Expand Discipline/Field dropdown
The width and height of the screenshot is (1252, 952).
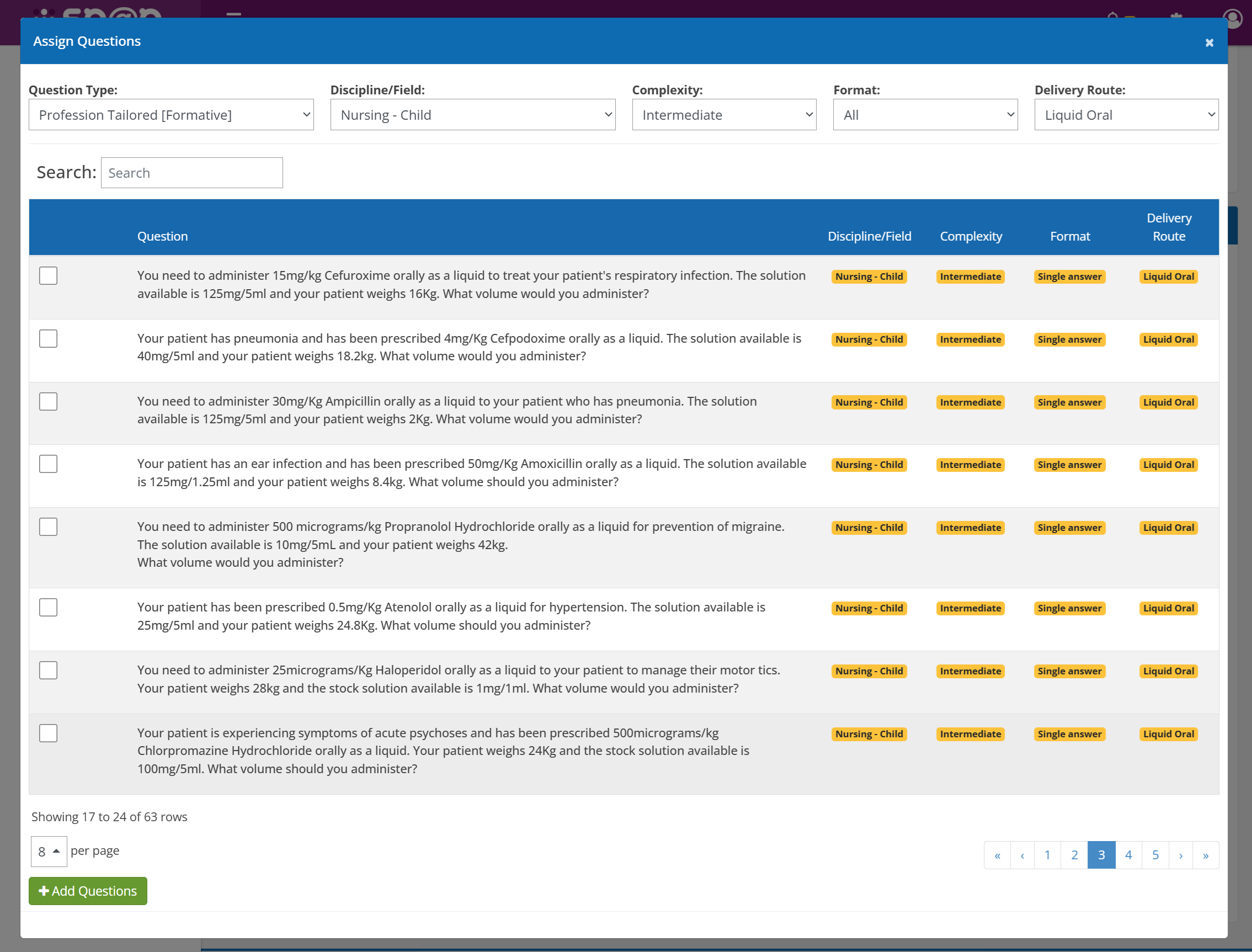tap(472, 115)
